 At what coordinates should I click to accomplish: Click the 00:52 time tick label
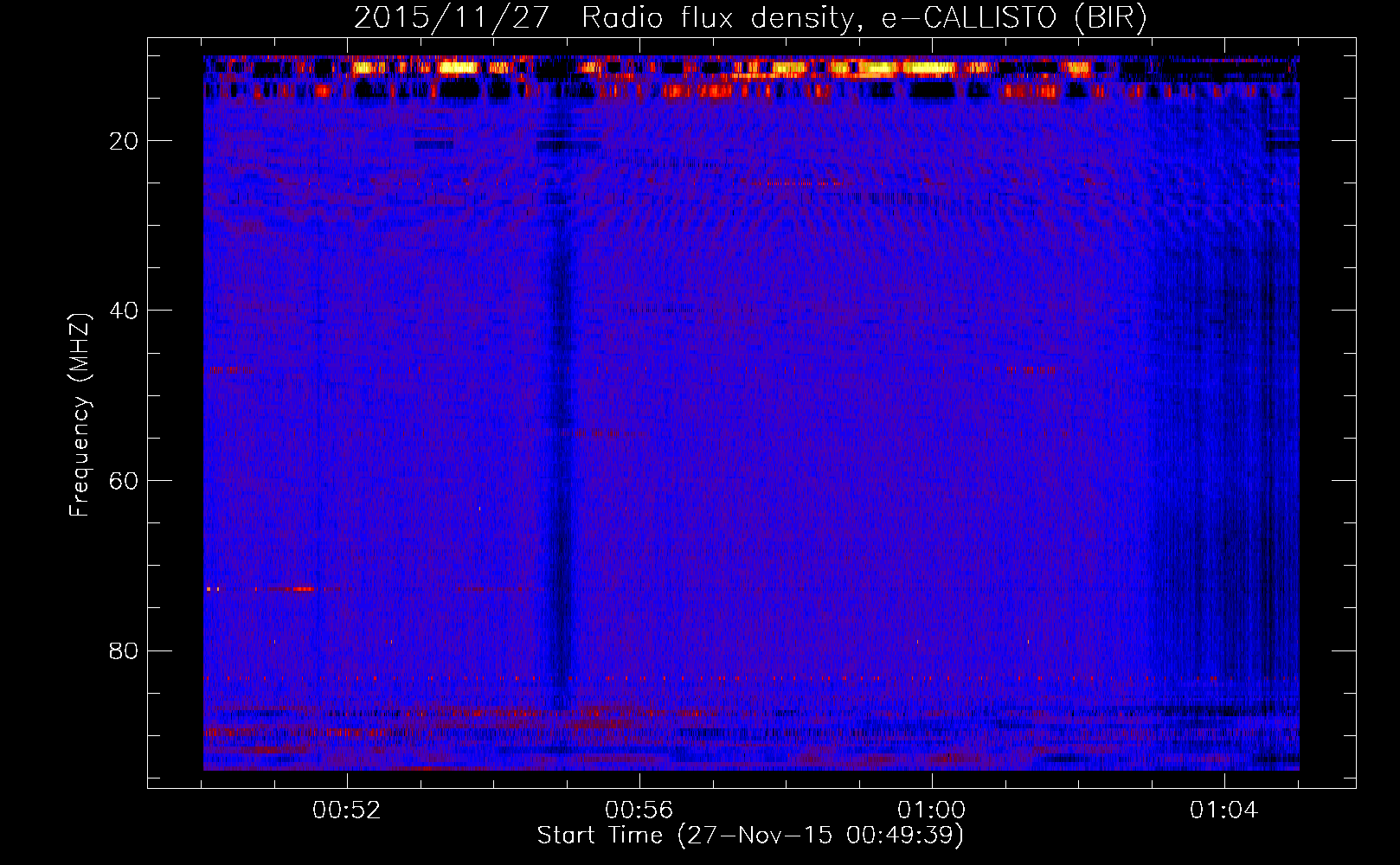[x=347, y=811]
